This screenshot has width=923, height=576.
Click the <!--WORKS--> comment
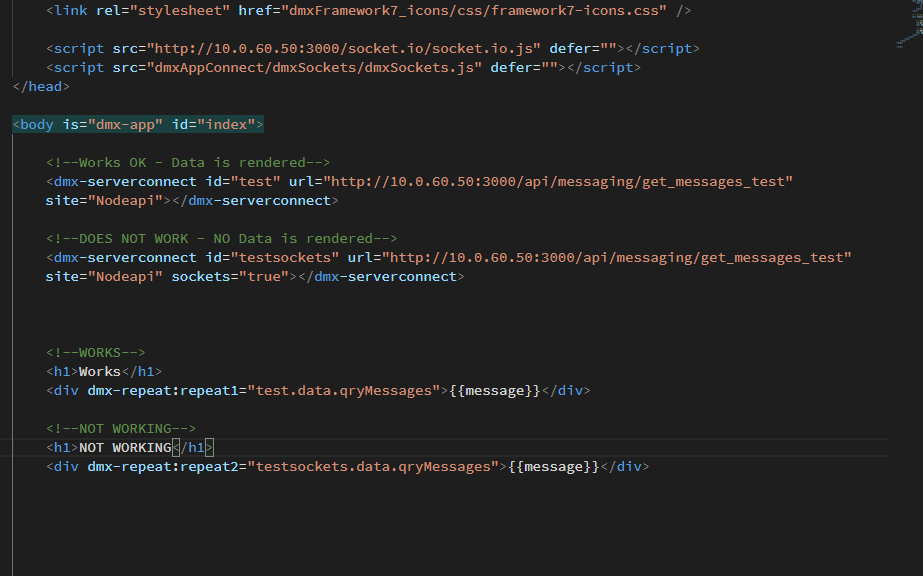(95, 352)
